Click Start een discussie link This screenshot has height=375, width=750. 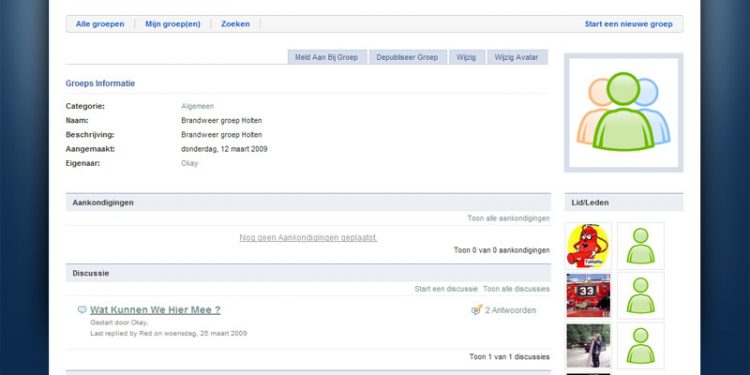tap(446, 289)
